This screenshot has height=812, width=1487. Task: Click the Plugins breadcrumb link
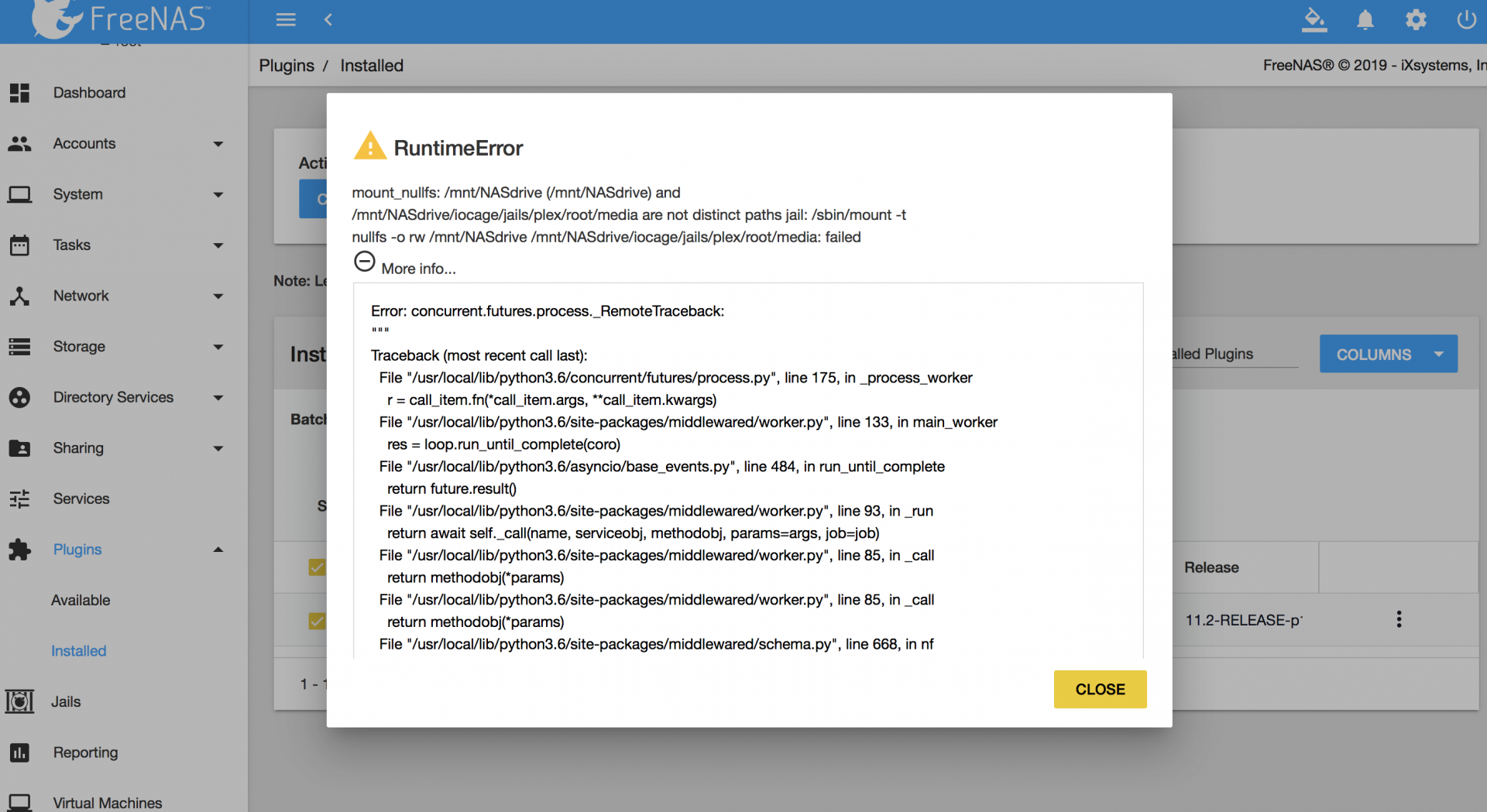tap(287, 66)
